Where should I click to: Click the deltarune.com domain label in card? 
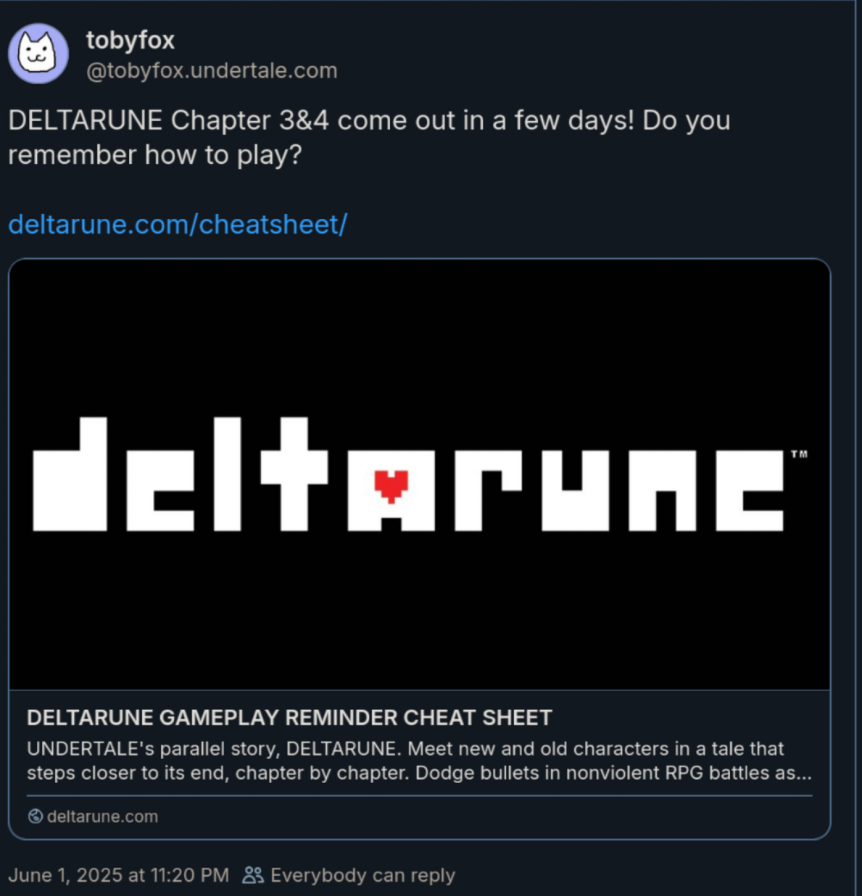click(102, 817)
